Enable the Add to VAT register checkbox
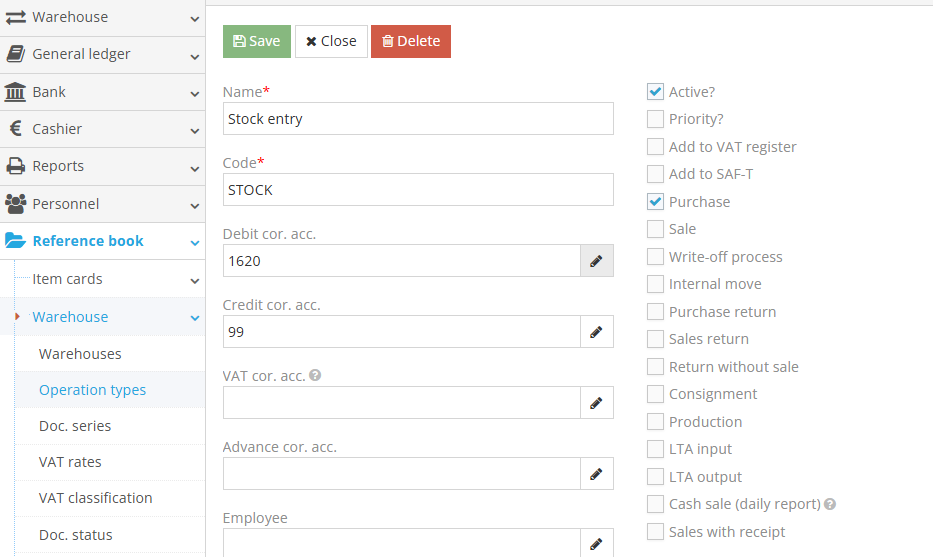 click(x=655, y=147)
